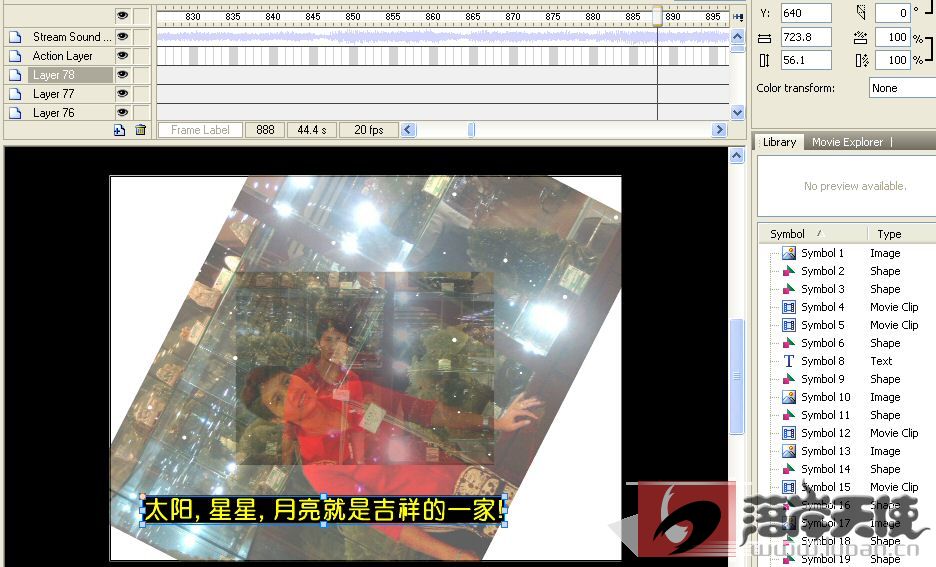
Task: Select Symbol 1 image icon in library
Action: [x=789, y=253]
